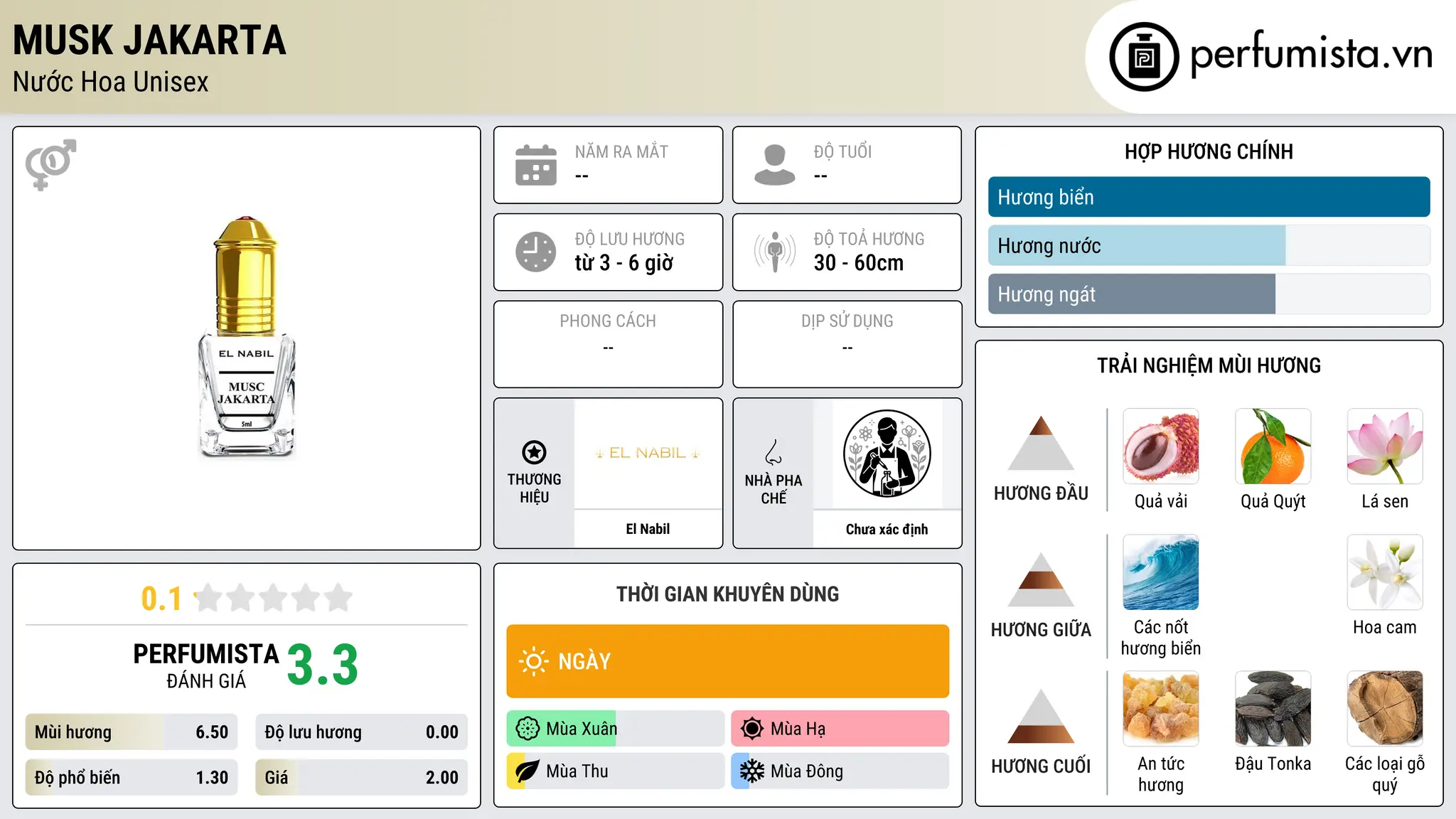Viewport: 1456px width, 819px height.
Task: Click the orange Ngày recommended time bar
Action: [x=728, y=661]
